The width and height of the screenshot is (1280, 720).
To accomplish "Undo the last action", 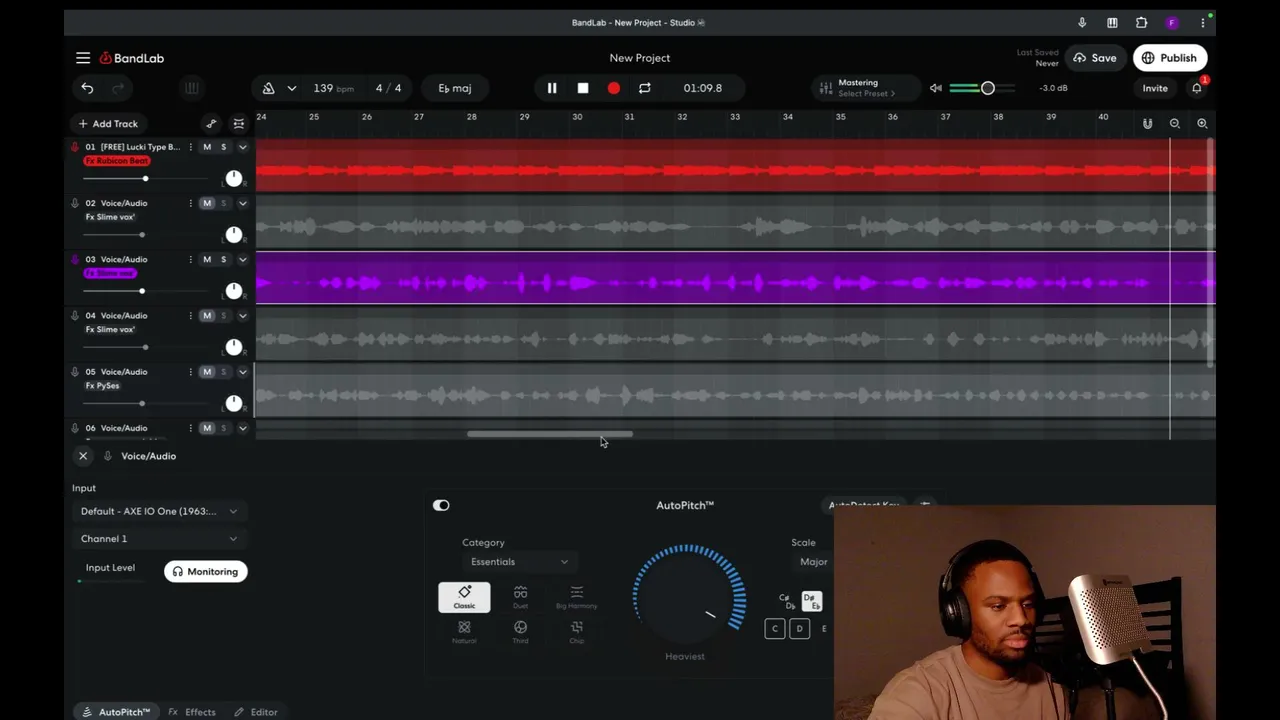I will [x=87, y=88].
